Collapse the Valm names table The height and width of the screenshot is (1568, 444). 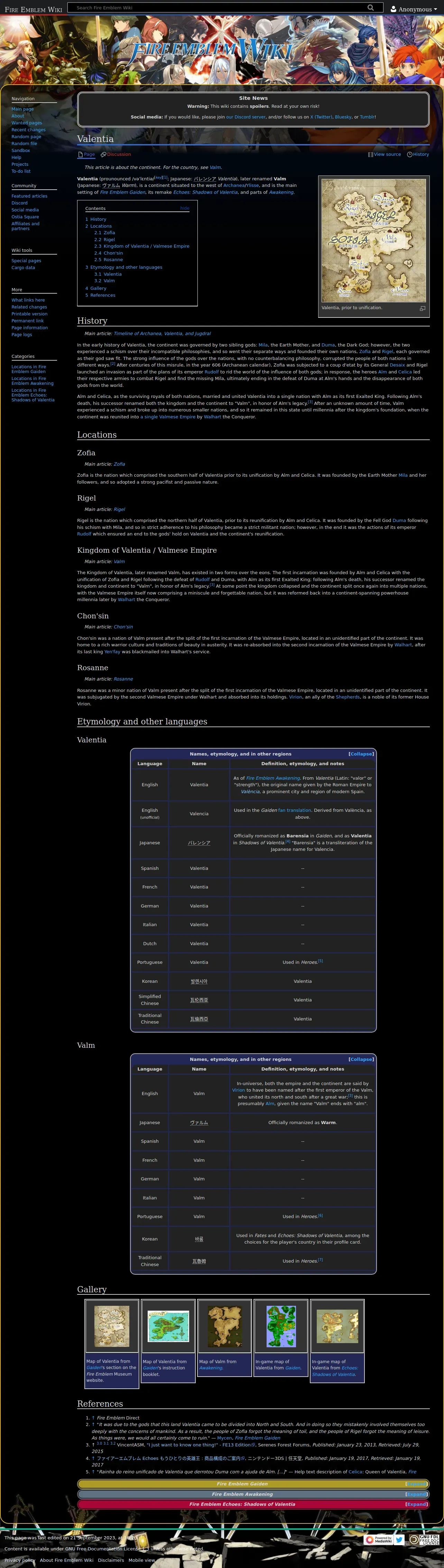[361, 1060]
